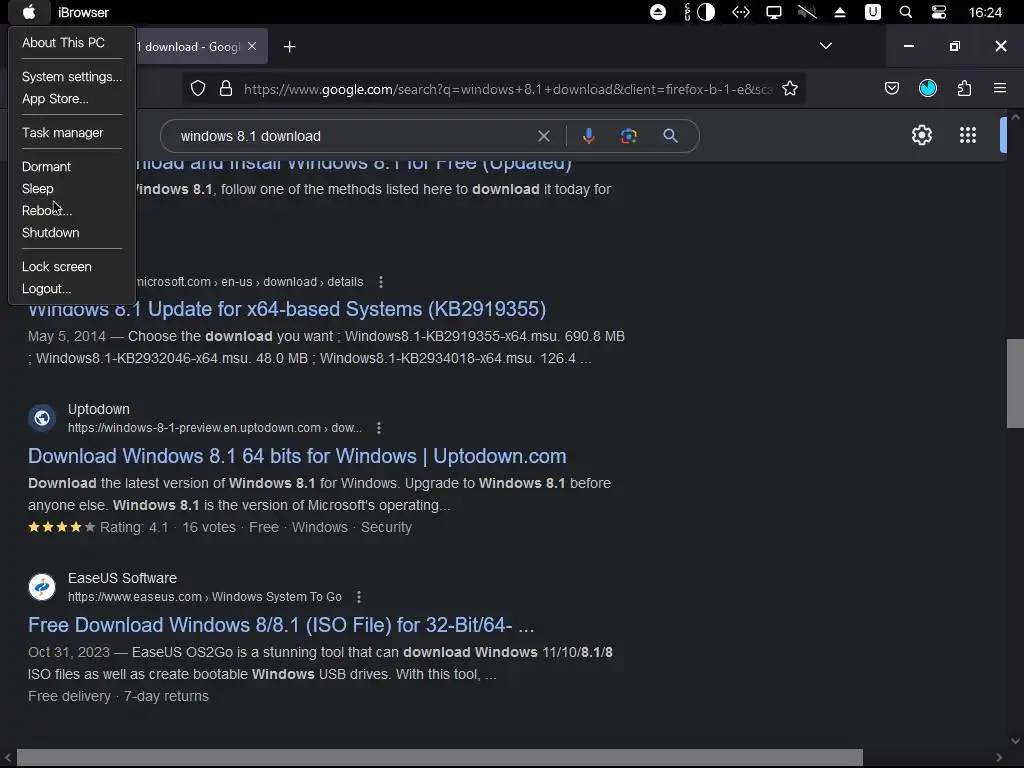Toggle the half-circle contrast icon in menu bar
Viewport: 1024px width, 768px height.
coord(706,12)
